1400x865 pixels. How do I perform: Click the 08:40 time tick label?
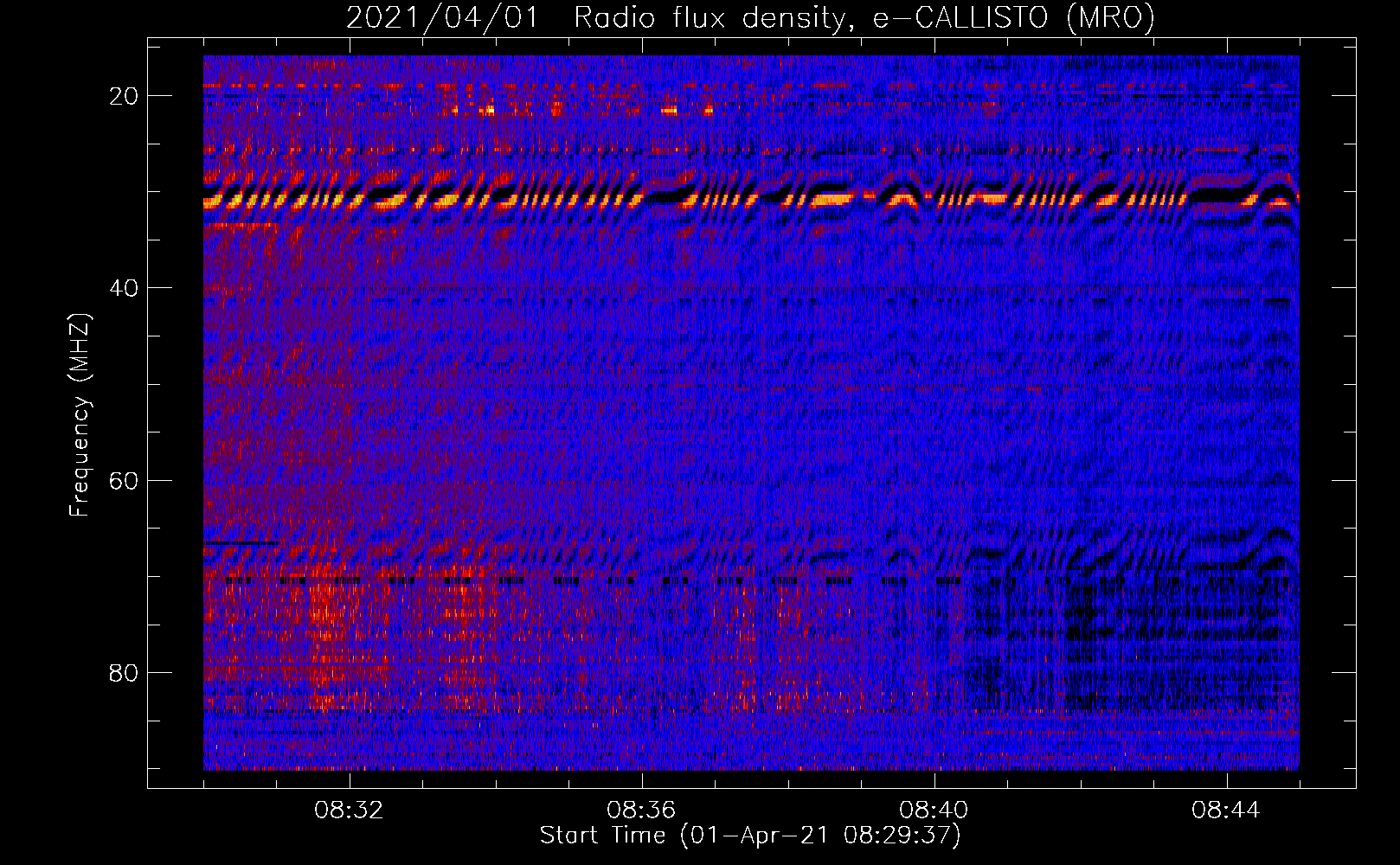pyautogui.click(x=934, y=811)
